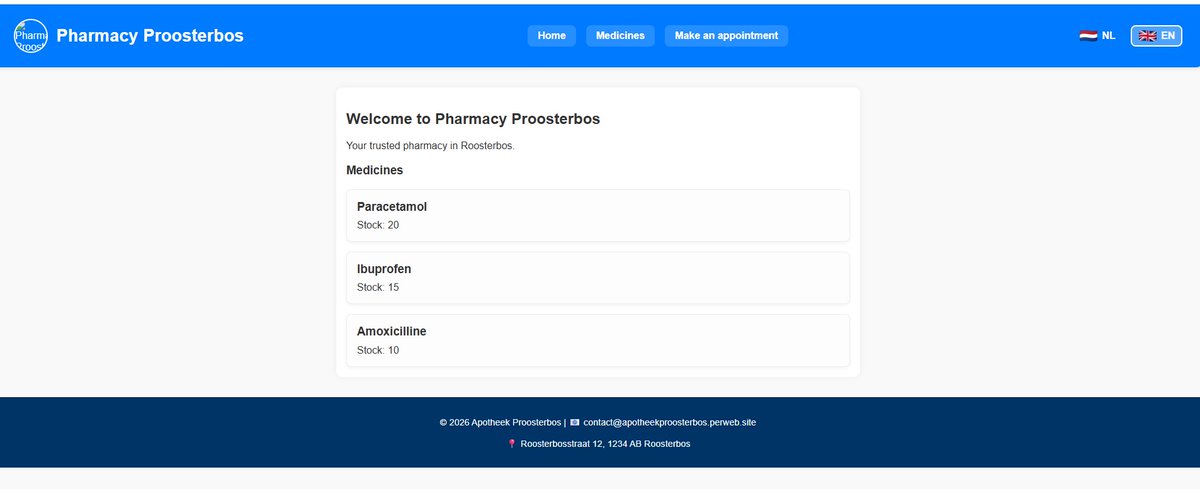Click the Welcome to Pharmacy Proosterbos heading
Viewport: 1200px width, 489px height.
473,119
